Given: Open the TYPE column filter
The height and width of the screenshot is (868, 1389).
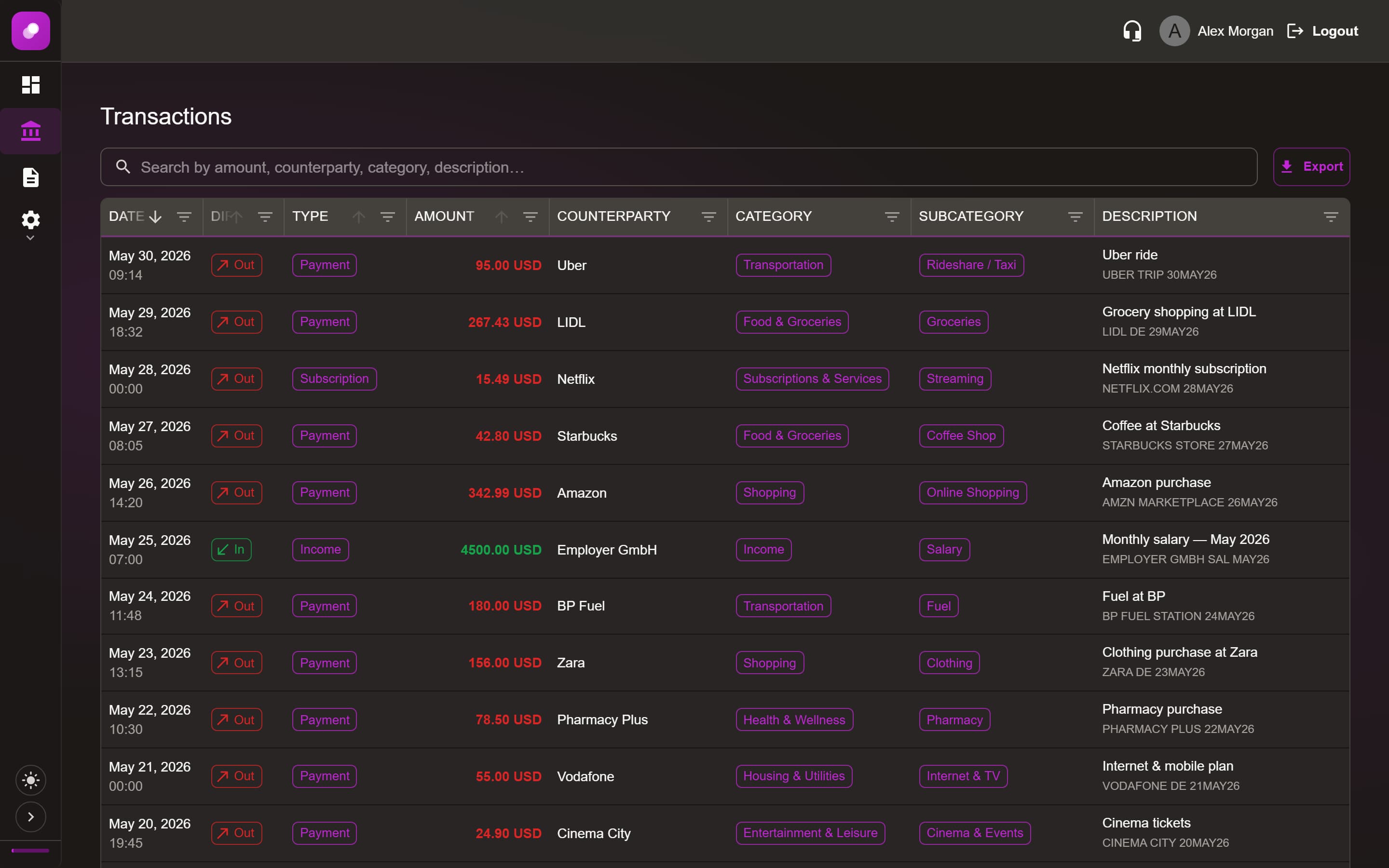Looking at the screenshot, I should [x=388, y=217].
